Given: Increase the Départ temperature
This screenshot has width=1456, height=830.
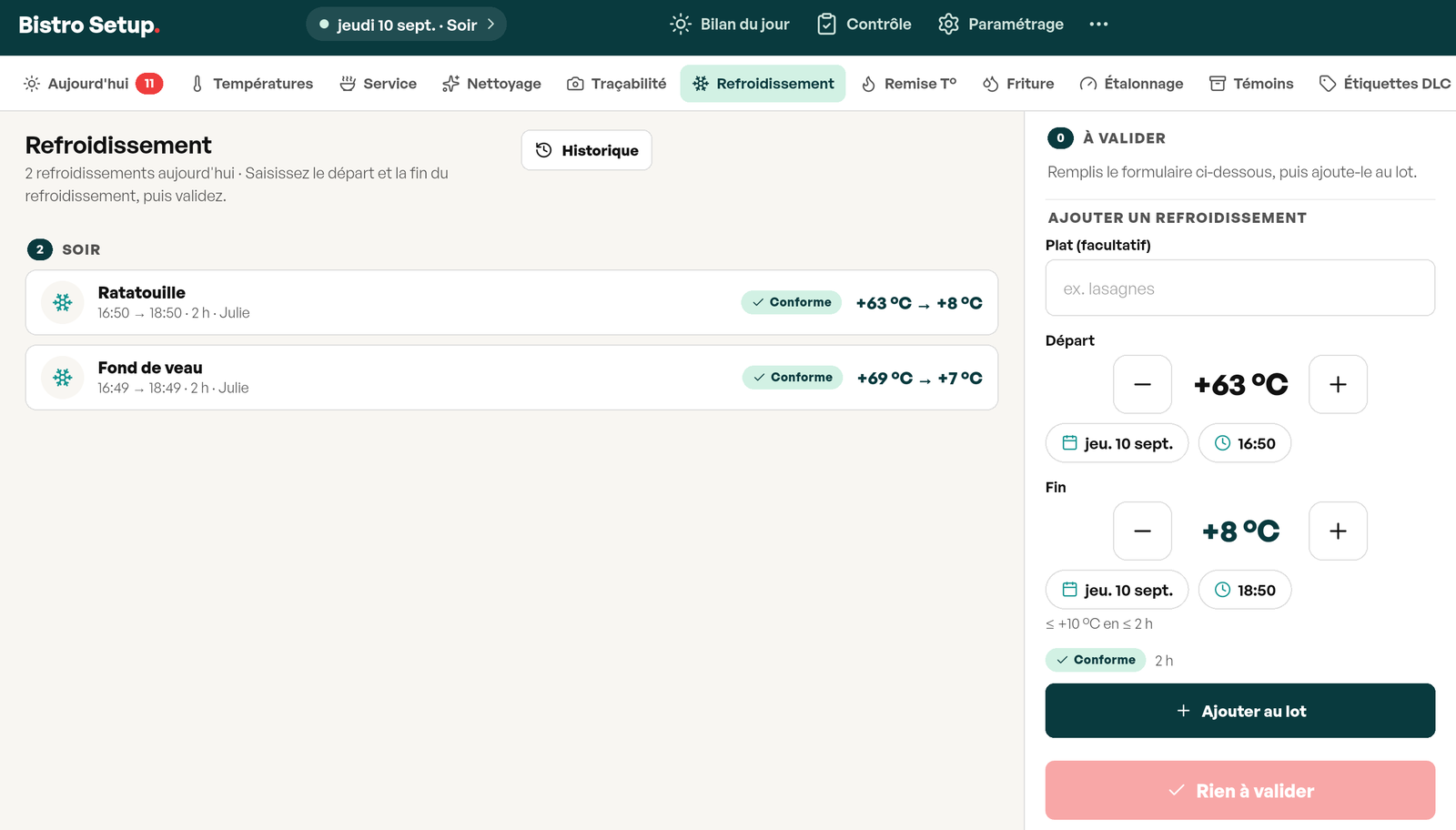Looking at the screenshot, I should click(1338, 384).
